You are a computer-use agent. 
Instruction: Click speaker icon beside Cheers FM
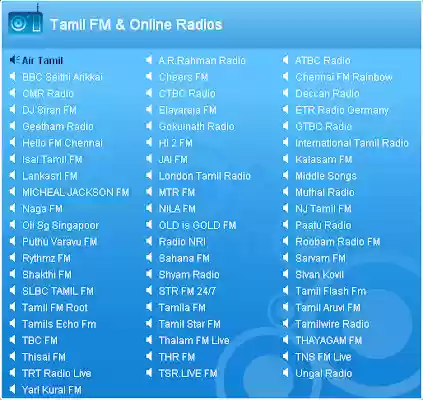[149, 77]
